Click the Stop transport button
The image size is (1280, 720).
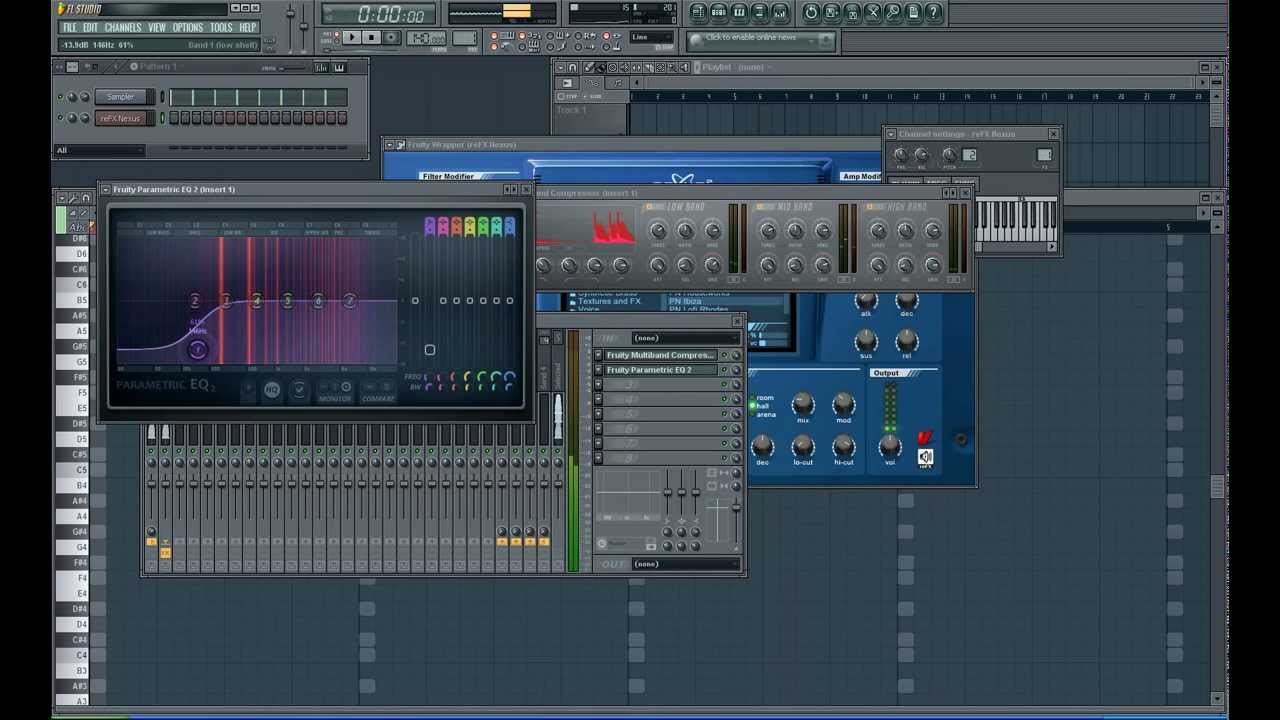pos(371,38)
